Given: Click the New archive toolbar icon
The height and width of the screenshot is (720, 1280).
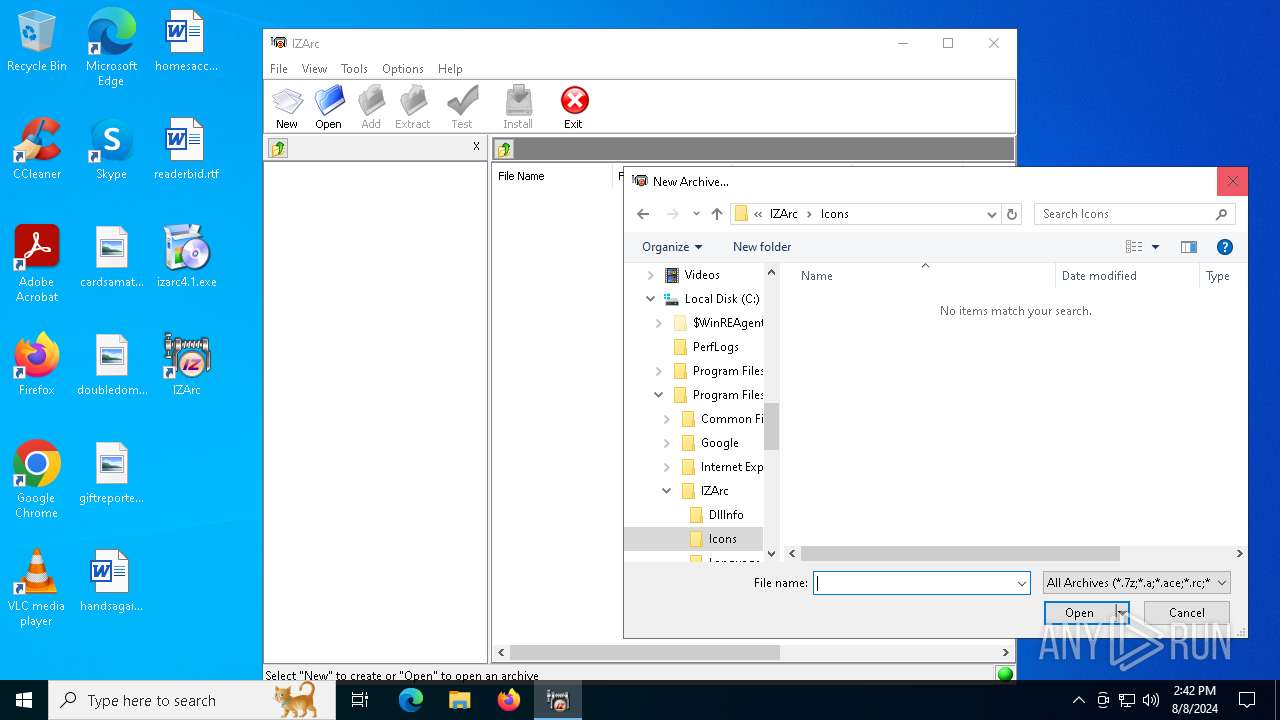Looking at the screenshot, I should pos(287,107).
